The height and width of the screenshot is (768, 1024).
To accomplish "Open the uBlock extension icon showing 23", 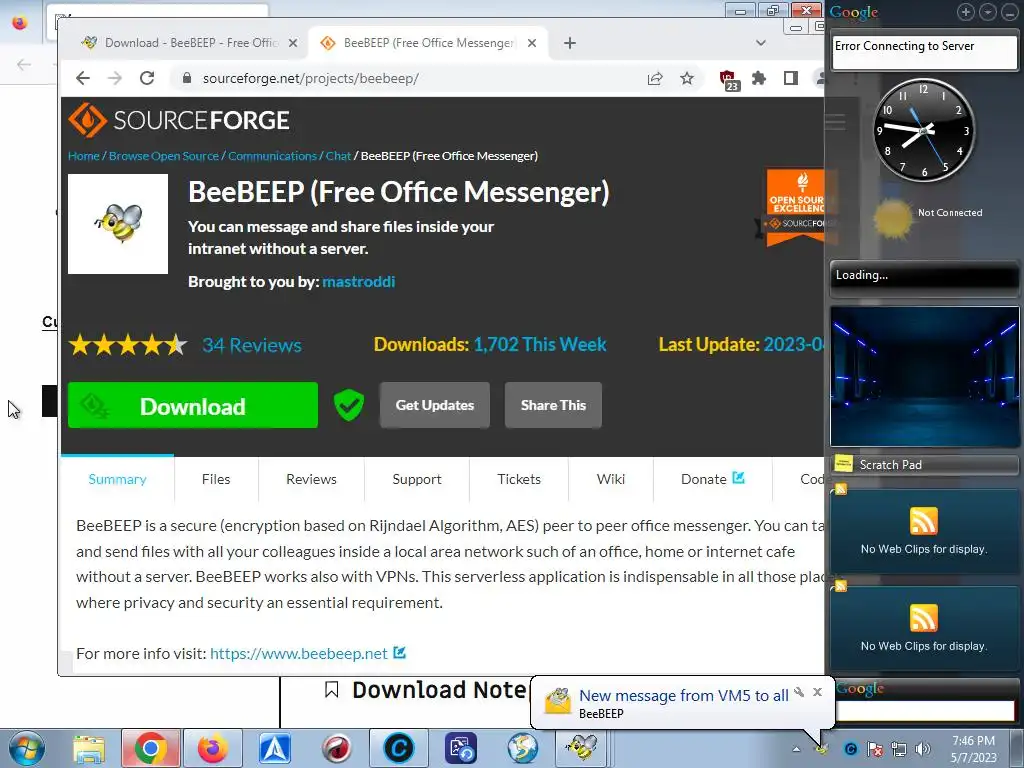I will (729, 80).
